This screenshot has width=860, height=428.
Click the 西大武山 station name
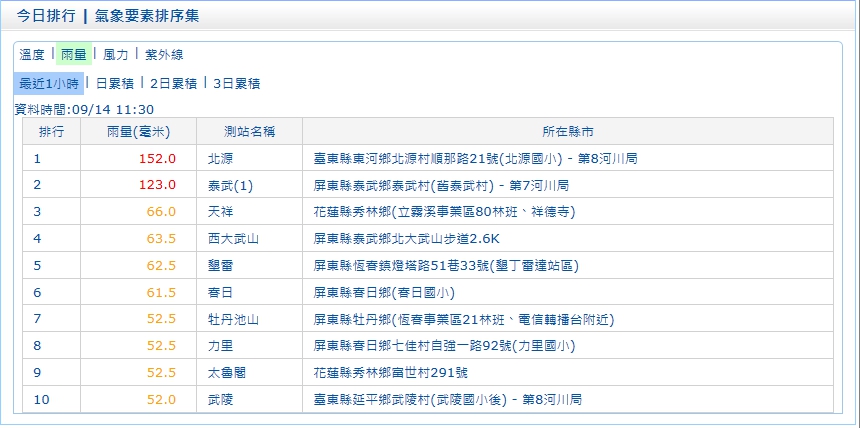(232, 239)
